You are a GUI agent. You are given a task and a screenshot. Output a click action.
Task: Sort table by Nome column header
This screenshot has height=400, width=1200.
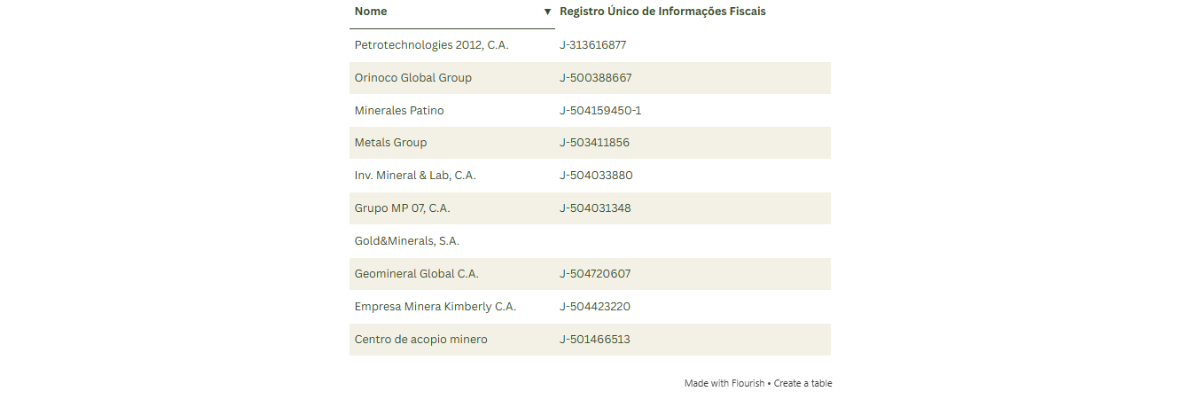(371, 12)
